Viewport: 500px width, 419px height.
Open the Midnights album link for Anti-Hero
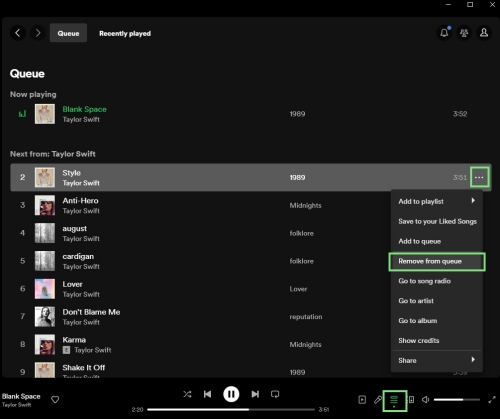click(305, 205)
